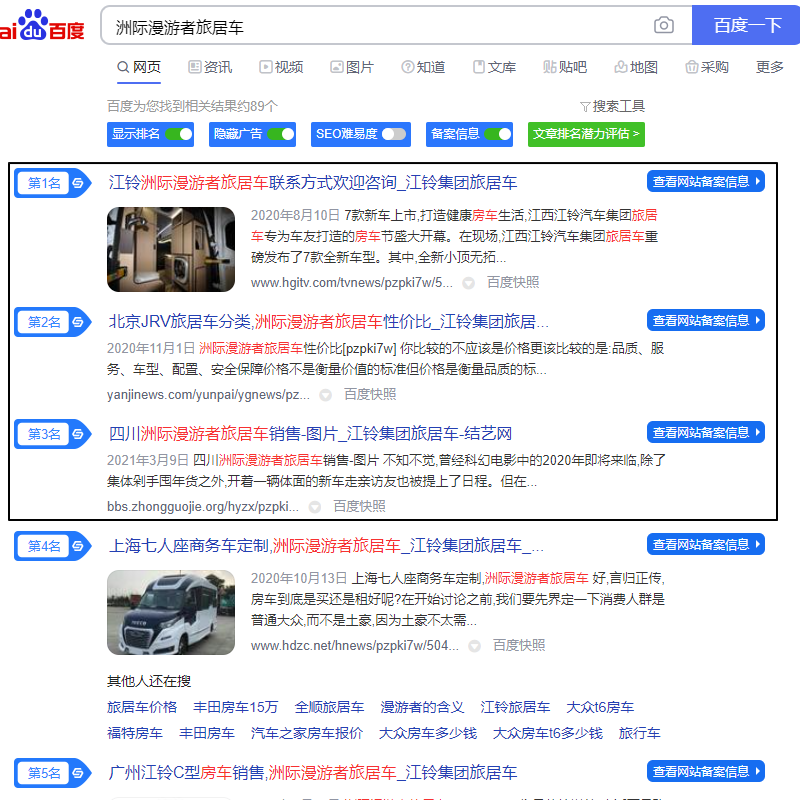Open result 北京JRV旅居车分类 title
Image resolution: width=800 pixels, height=800 pixels.
point(329,322)
